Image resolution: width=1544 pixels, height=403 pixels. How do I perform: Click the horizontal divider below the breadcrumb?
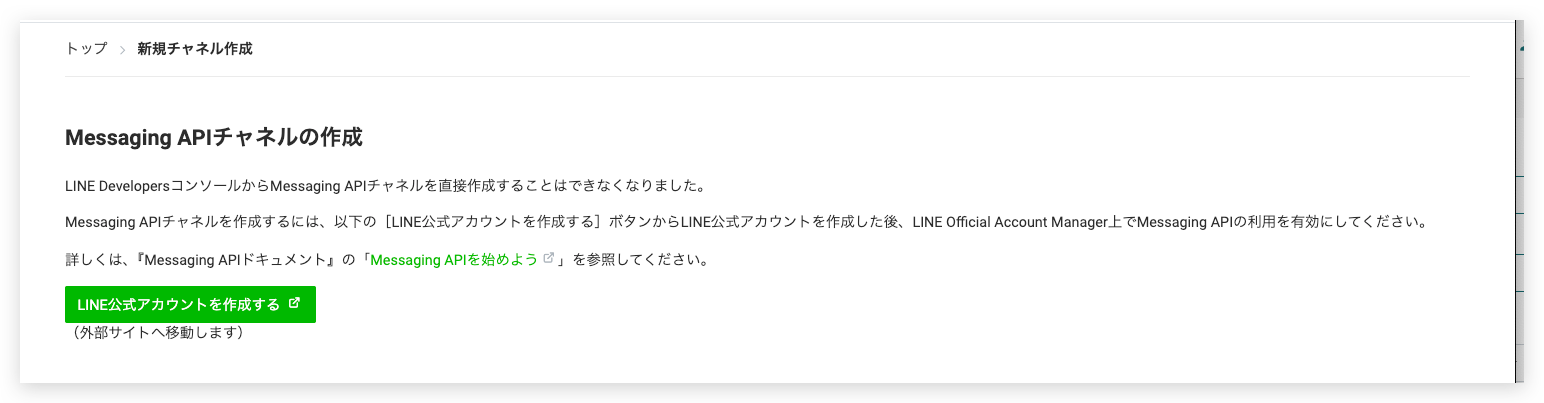click(x=767, y=76)
